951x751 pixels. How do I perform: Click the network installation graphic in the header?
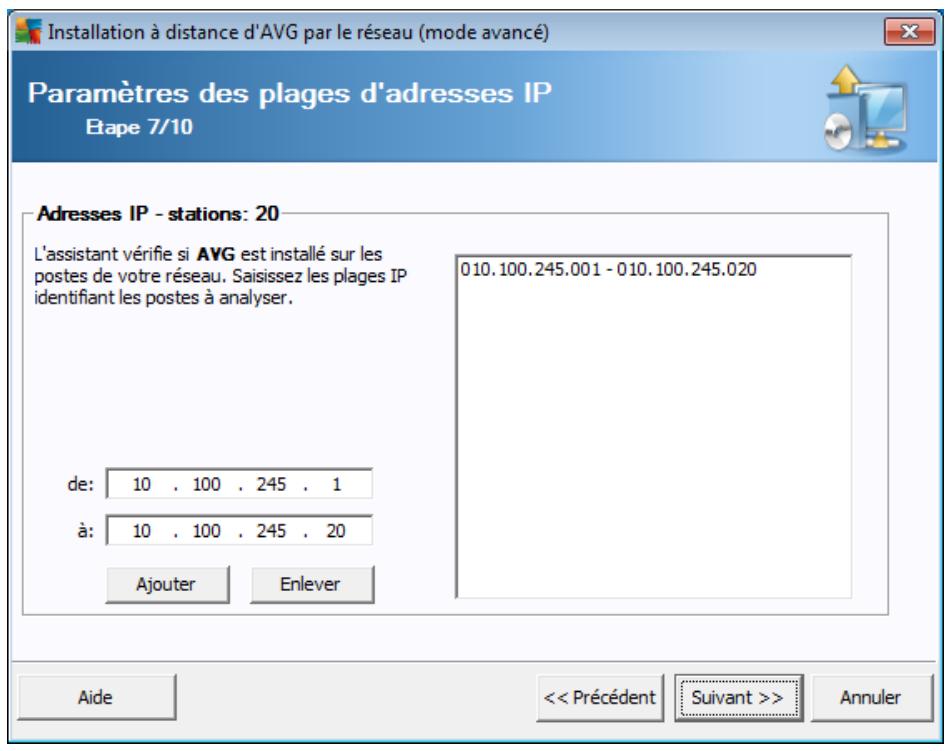[866, 109]
